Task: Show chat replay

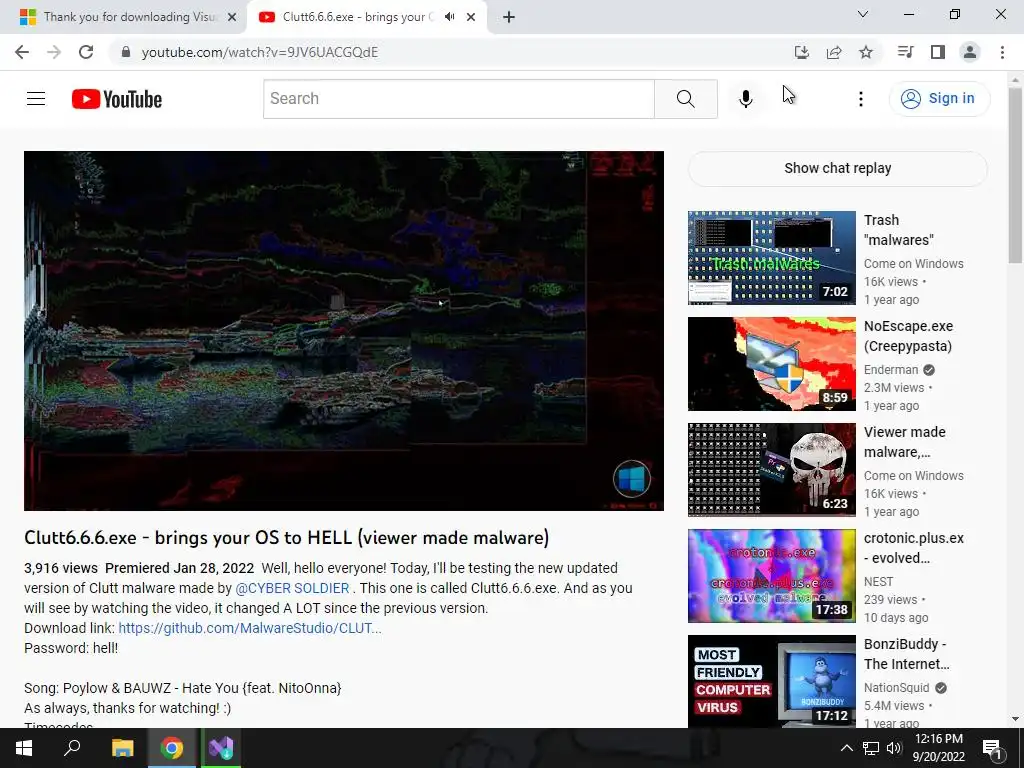Action: tap(837, 168)
